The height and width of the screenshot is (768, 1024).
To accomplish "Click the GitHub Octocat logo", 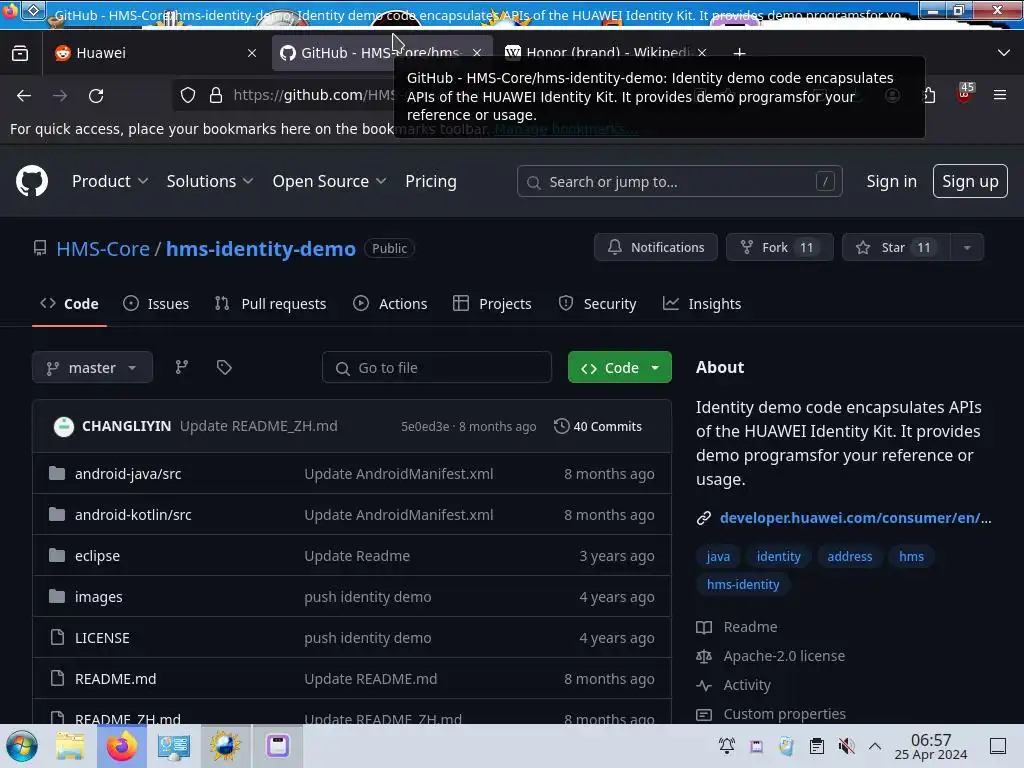I will pyautogui.click(x=31, y=181).
